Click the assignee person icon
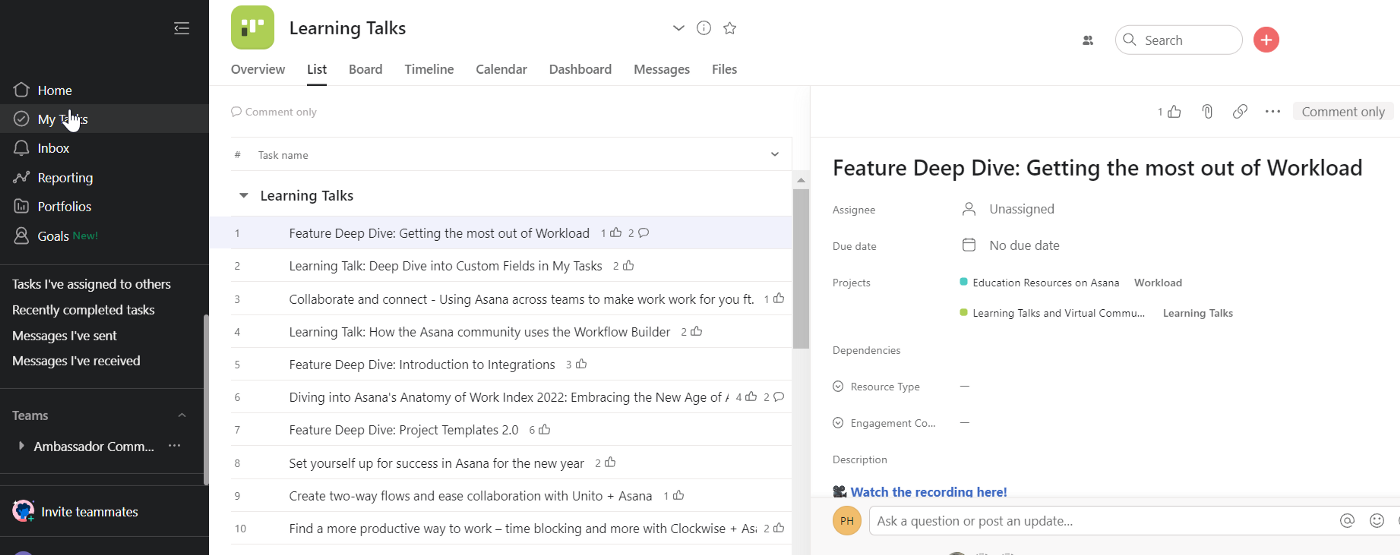The height and width of the screenshot is (555, 1400). [x=968, y=209]
